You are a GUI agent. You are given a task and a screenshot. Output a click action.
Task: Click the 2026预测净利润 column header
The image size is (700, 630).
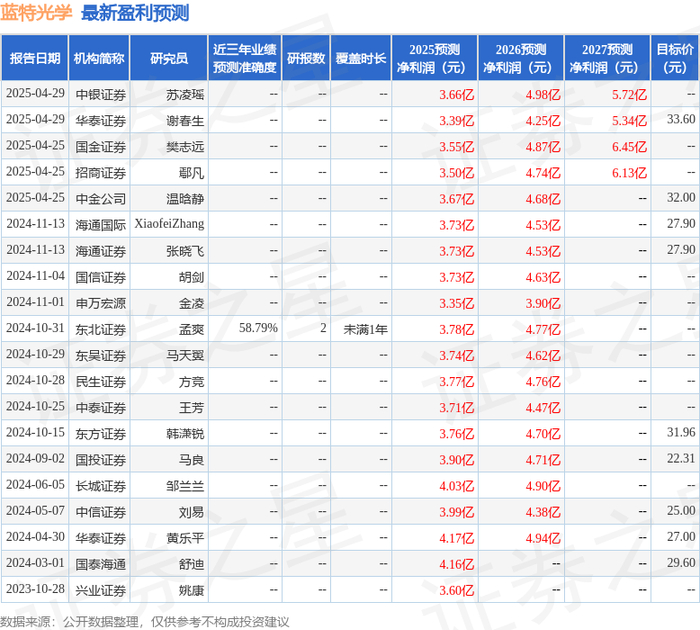pos(521,58)
